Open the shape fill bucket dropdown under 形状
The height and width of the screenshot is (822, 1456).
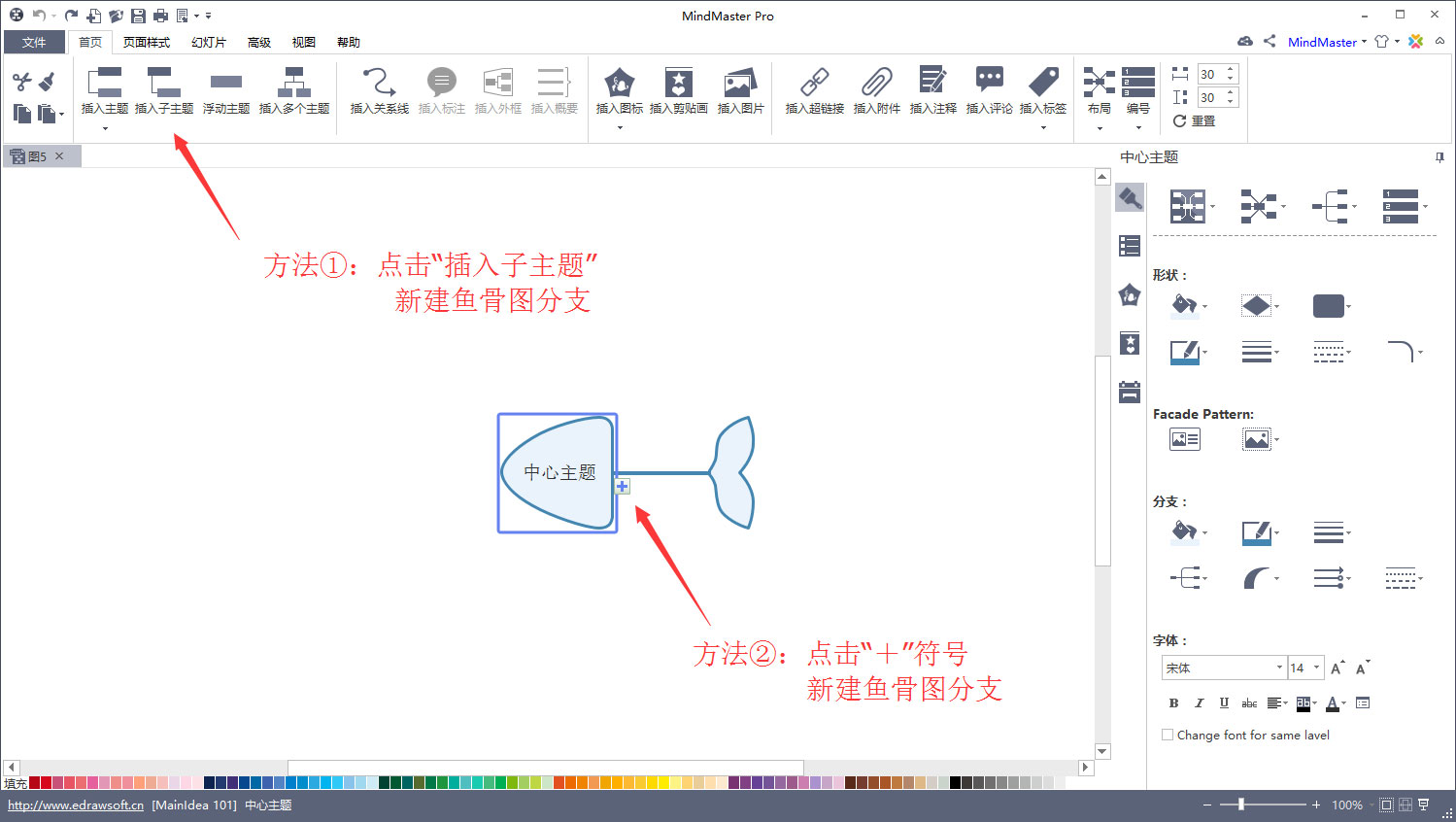click(x=1205, y=307)
